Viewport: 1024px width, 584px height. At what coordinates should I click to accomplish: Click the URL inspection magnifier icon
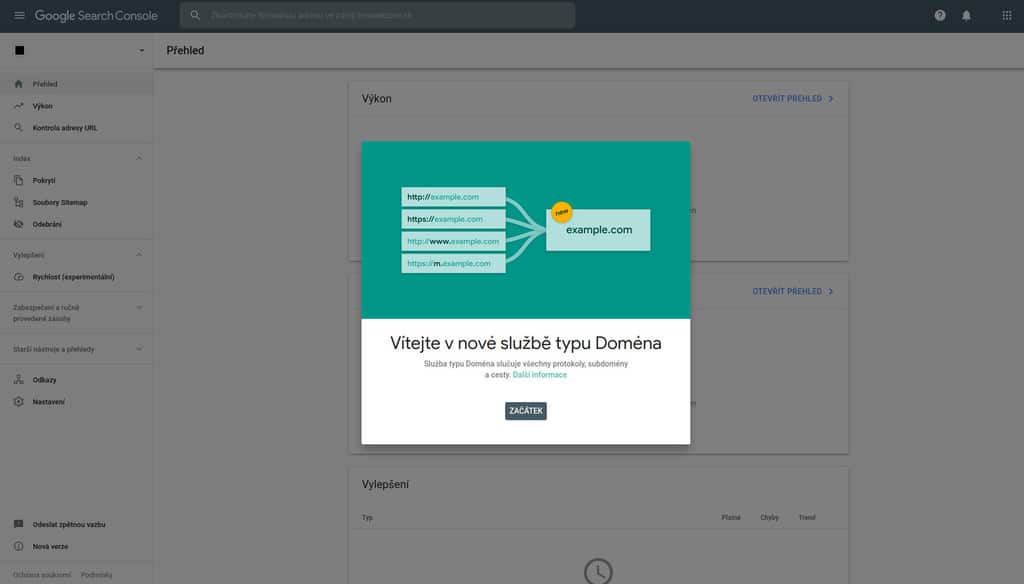coord(18,127)
